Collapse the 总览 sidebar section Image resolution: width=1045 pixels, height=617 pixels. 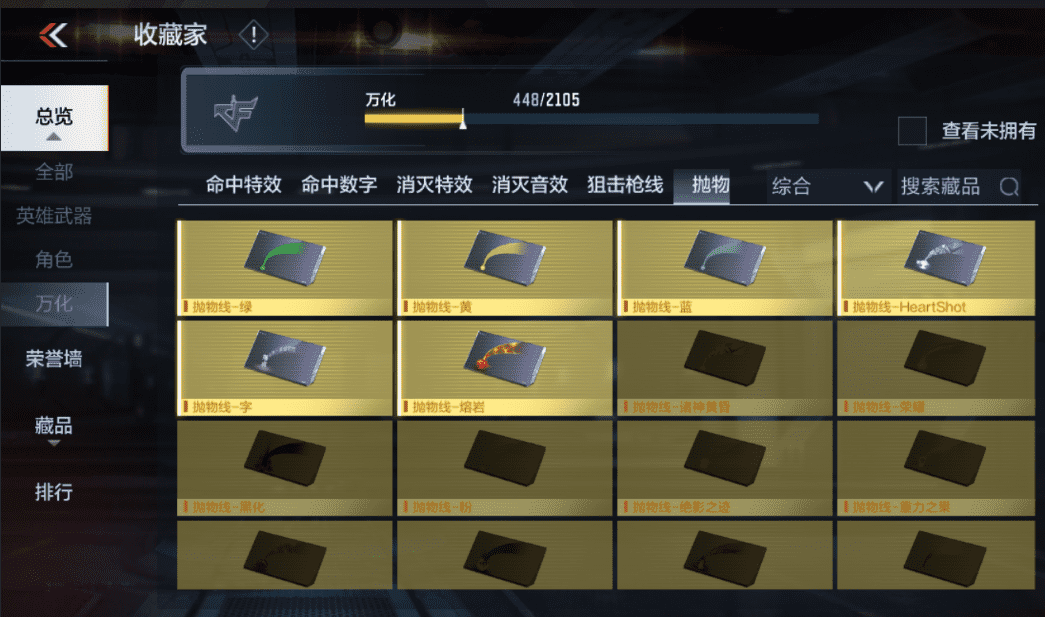click(54, 118)
